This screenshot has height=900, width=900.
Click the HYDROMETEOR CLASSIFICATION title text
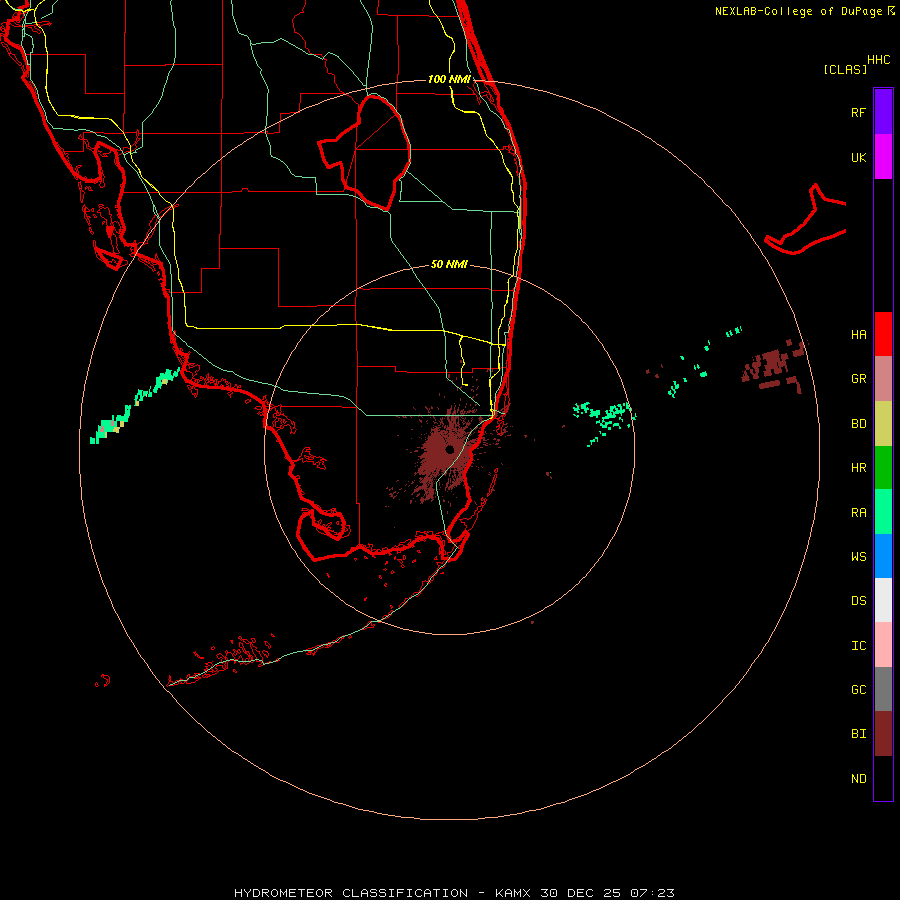tap(351, 893)
